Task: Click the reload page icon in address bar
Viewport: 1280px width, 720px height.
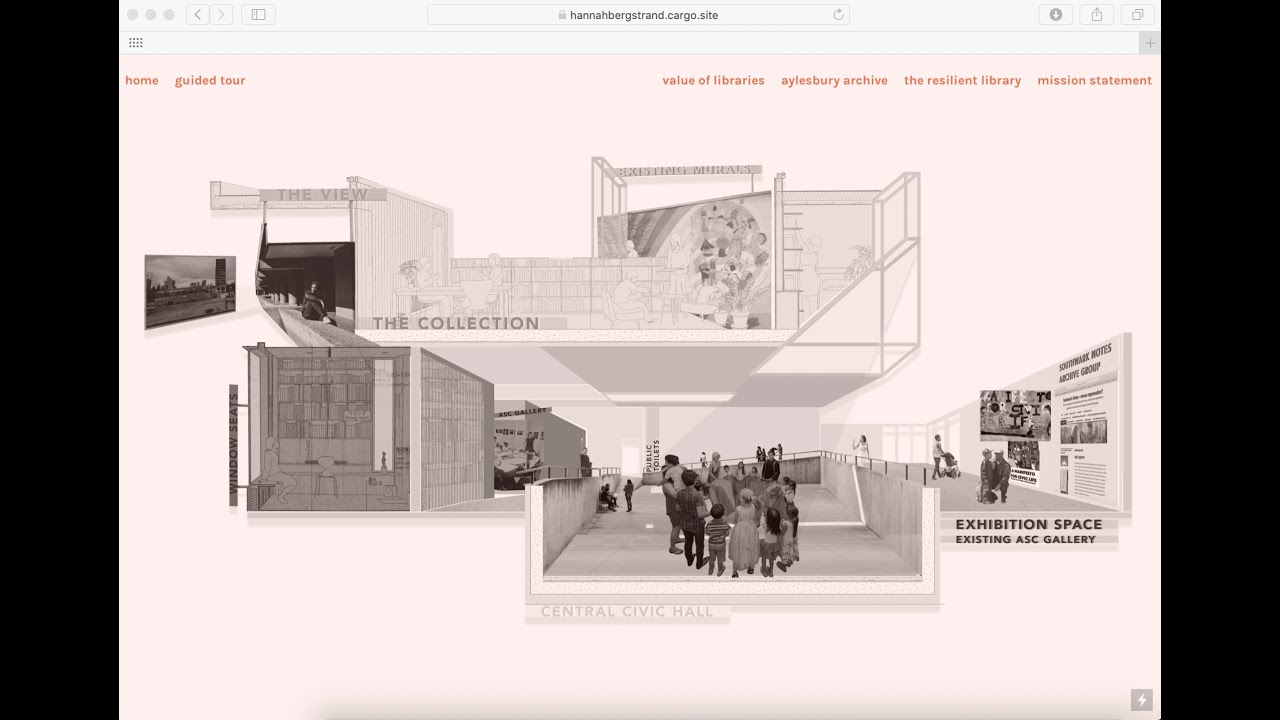Action: [x=838, y=14]
